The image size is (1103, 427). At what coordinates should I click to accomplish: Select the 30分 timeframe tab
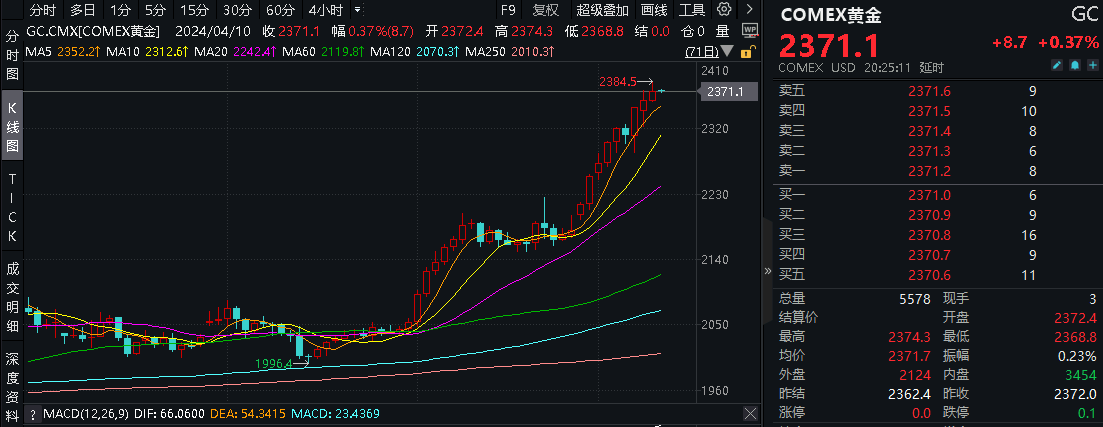pyautogui.click(x=237, y=10)
